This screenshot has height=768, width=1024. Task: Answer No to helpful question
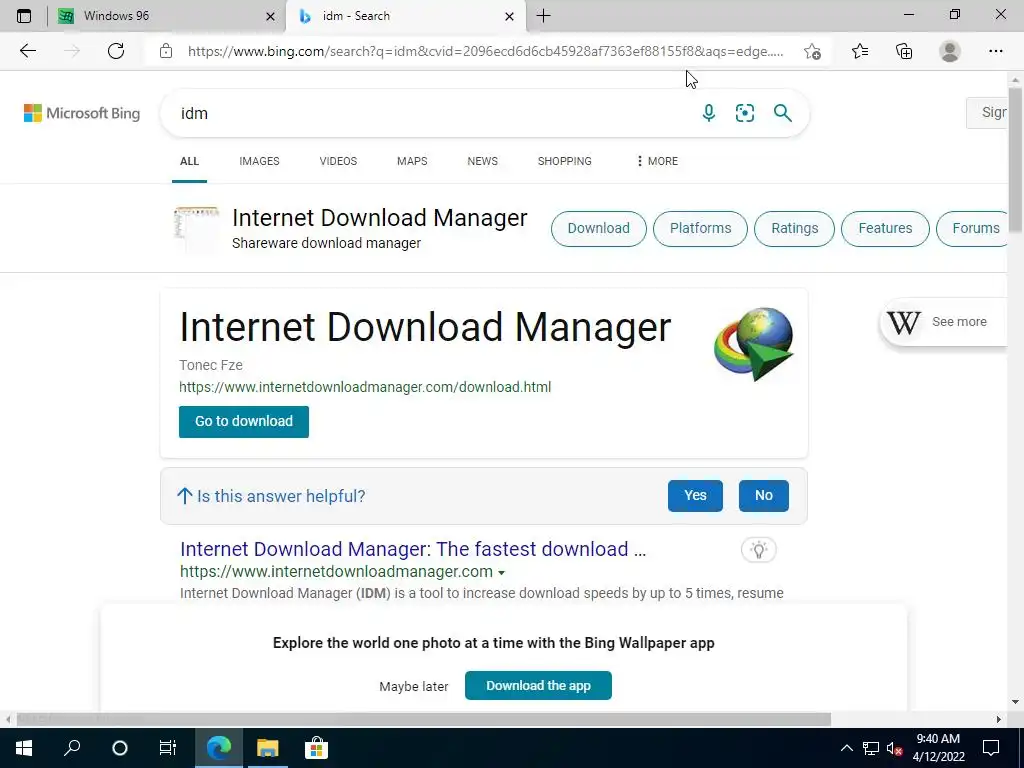click(x=763, y=496)
